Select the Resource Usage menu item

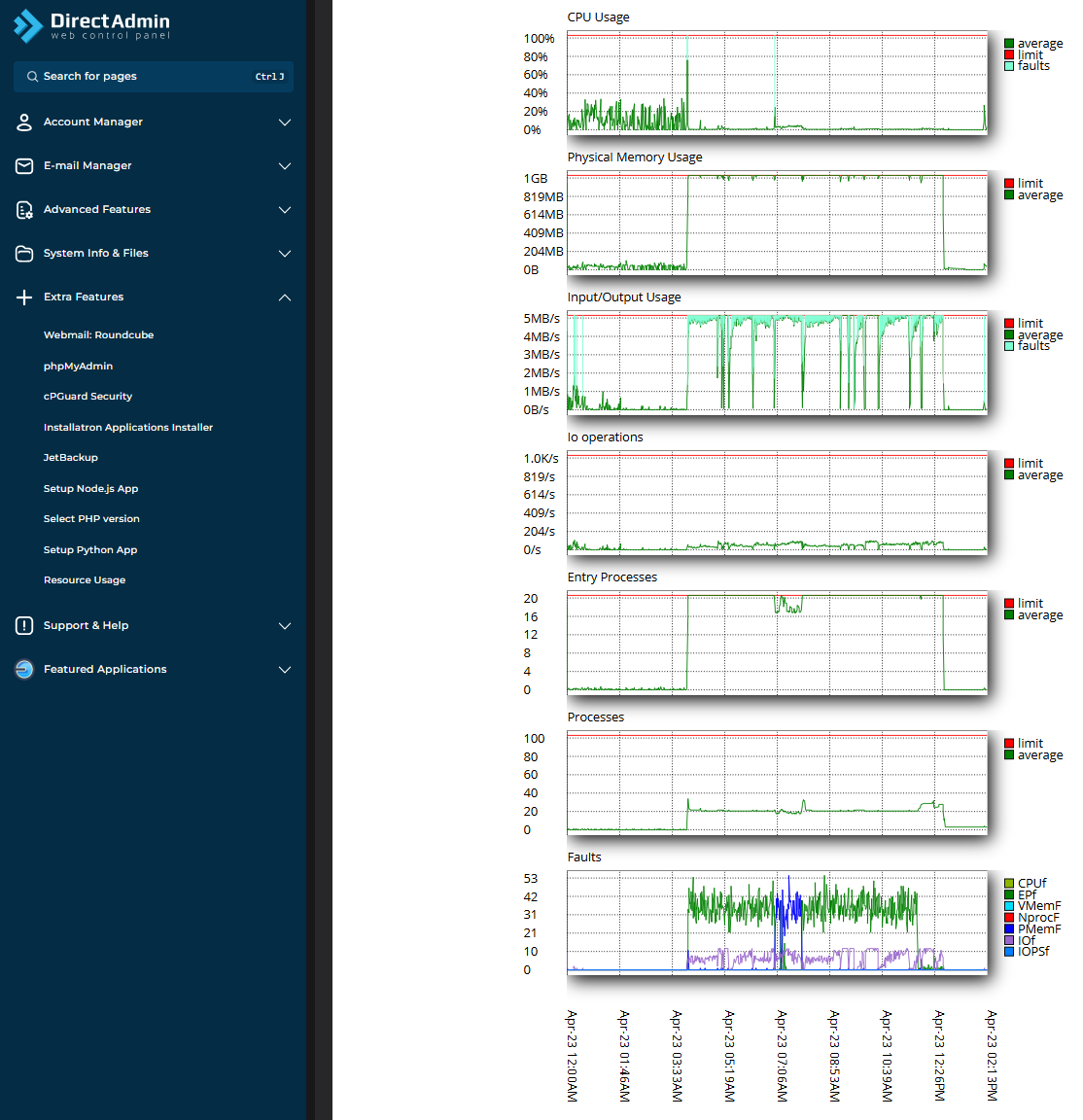(x=85, y=580)
